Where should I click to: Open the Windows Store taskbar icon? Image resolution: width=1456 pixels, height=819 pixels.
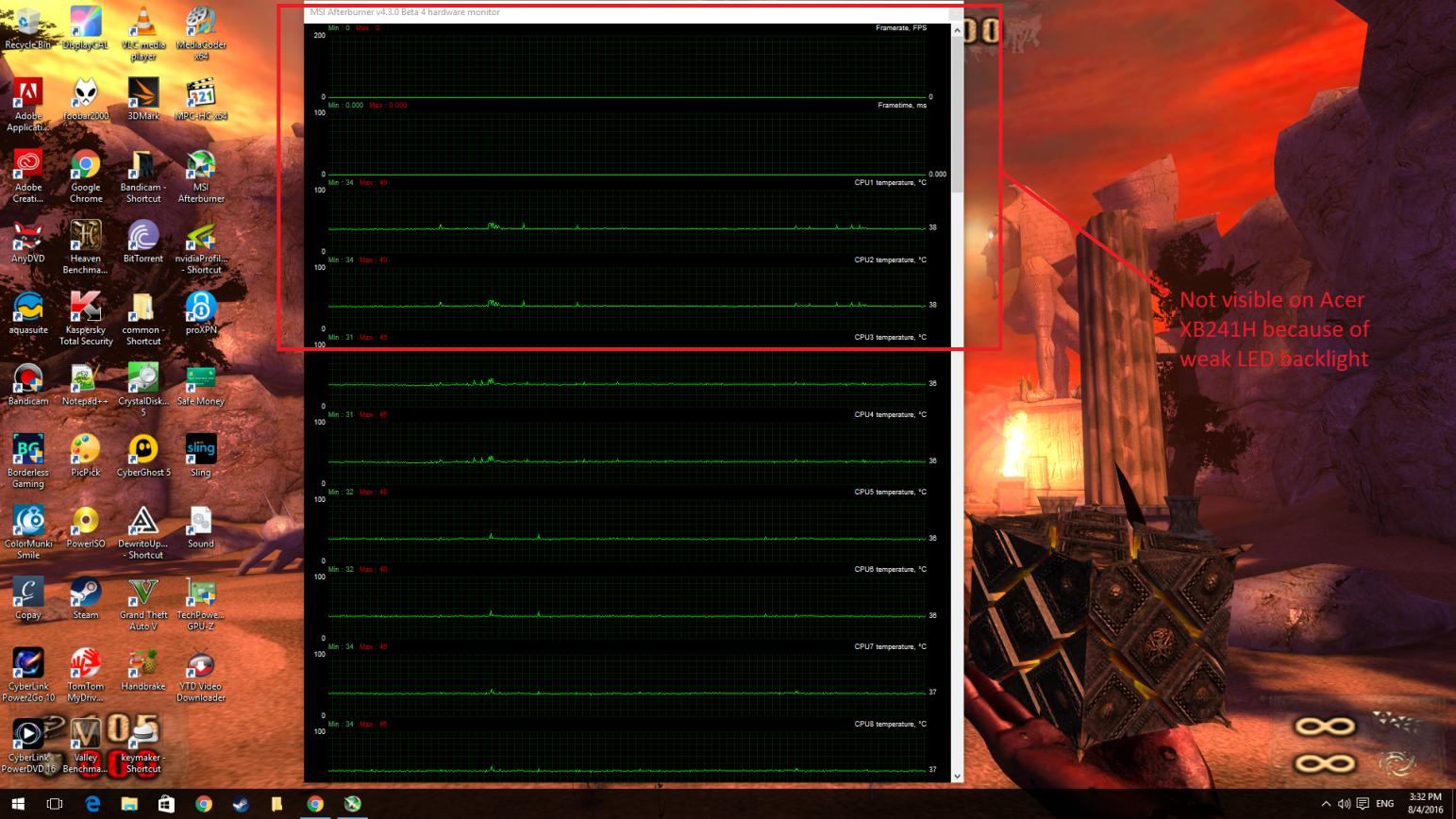tap(166, 804)
